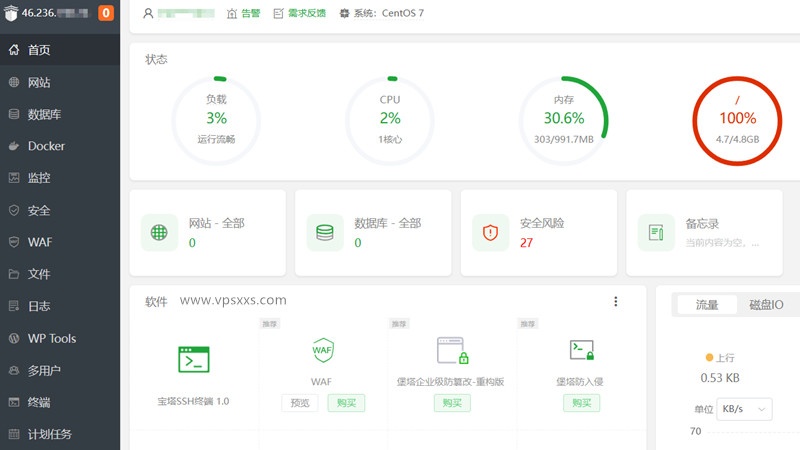The height and width of the screenshot is (450, 800).
Task: Buy the 堡塔企业级防篡改 plugin
Action: coord(452,403)
